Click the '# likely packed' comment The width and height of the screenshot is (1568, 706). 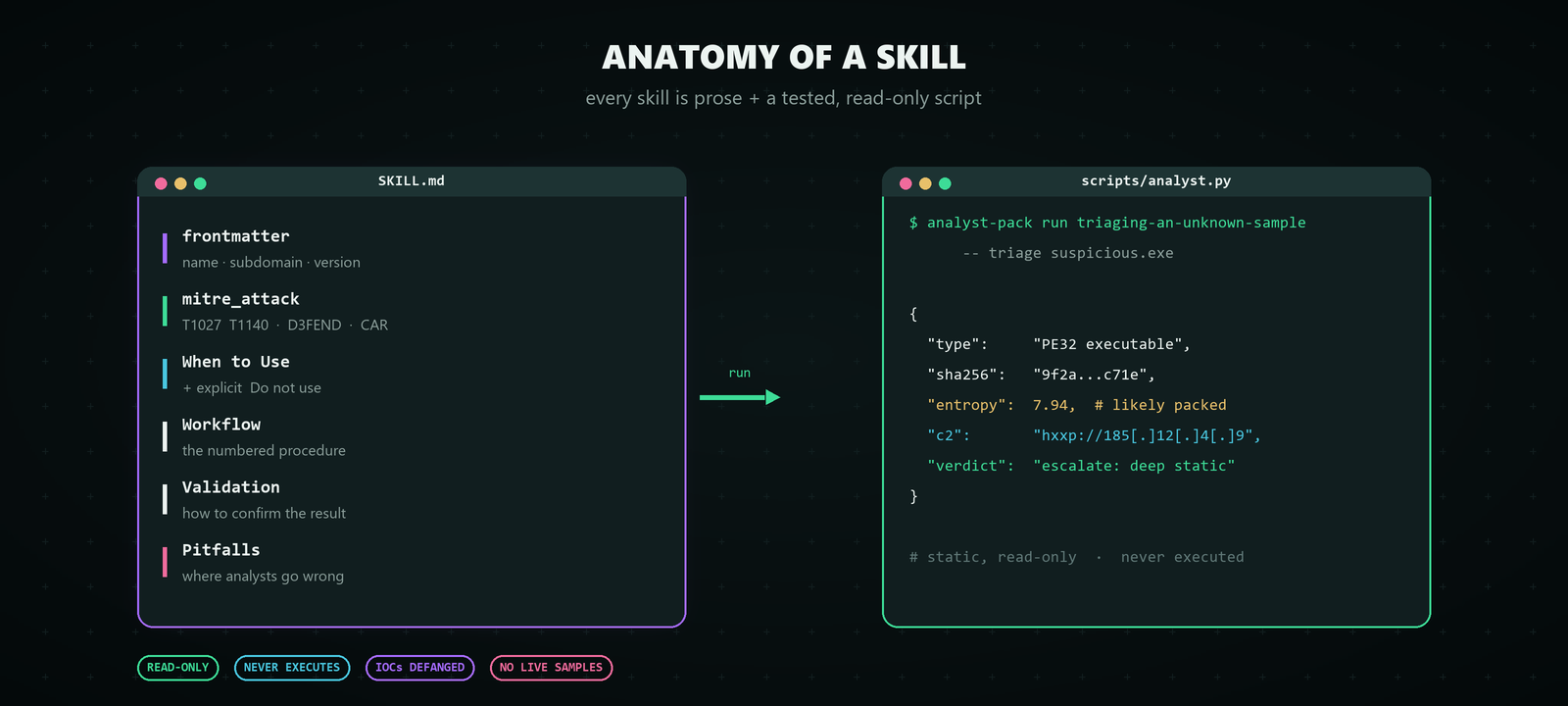coord(1160,406)
